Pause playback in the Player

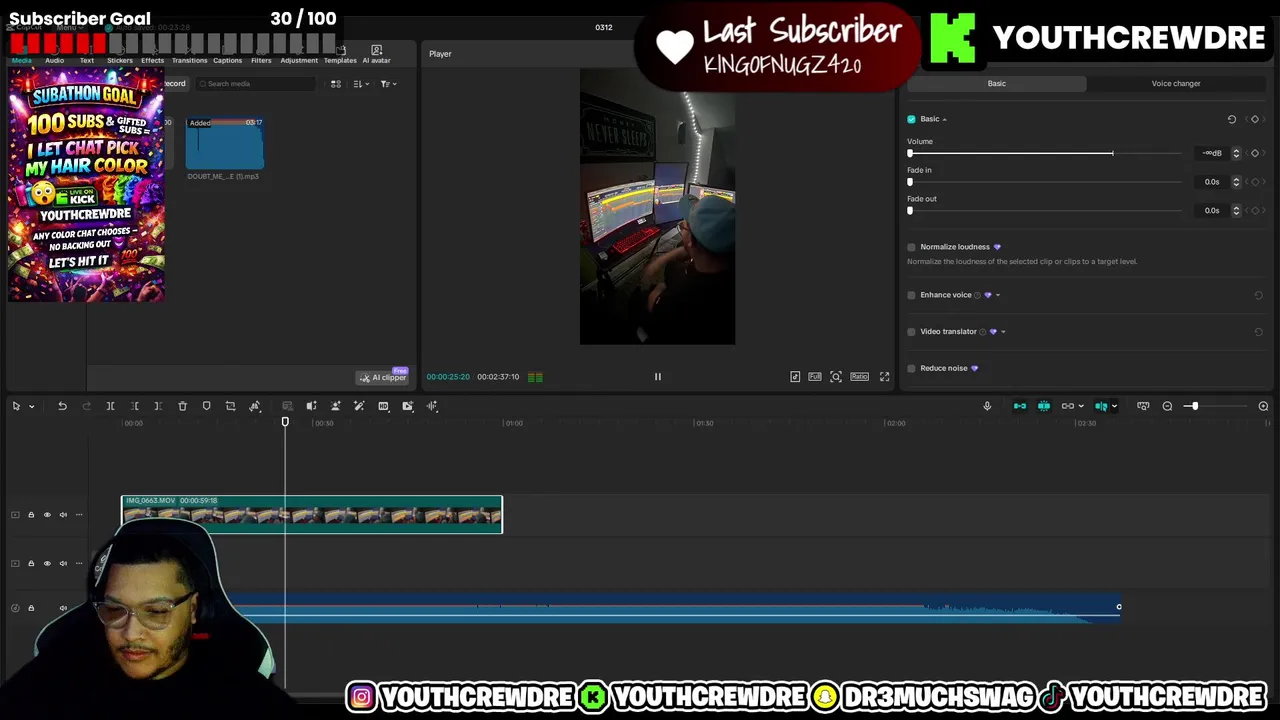[657, 377]
